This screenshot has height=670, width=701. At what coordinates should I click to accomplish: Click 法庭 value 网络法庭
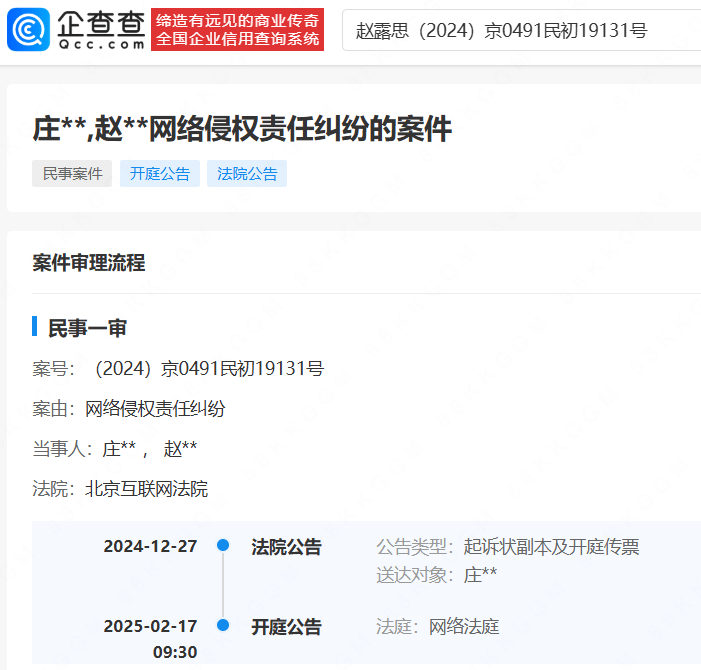[464, 627]
